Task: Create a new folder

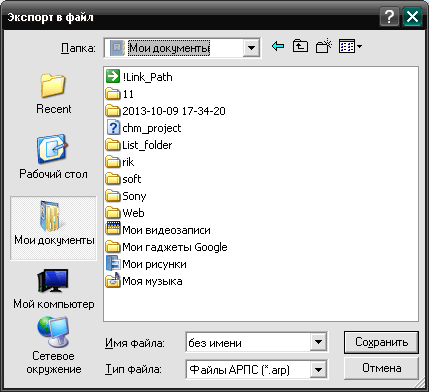Action: (323, 46)
